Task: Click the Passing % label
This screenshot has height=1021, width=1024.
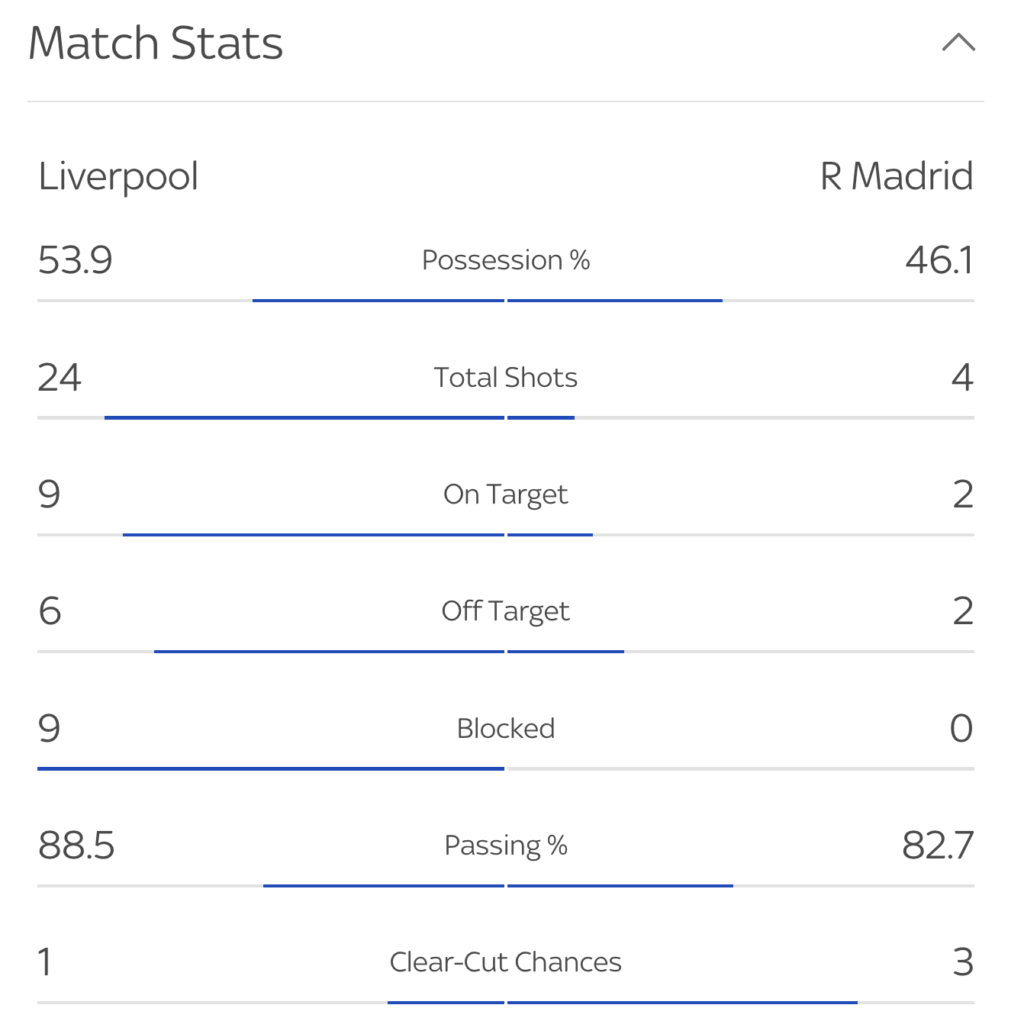Action: click(505, 846)
